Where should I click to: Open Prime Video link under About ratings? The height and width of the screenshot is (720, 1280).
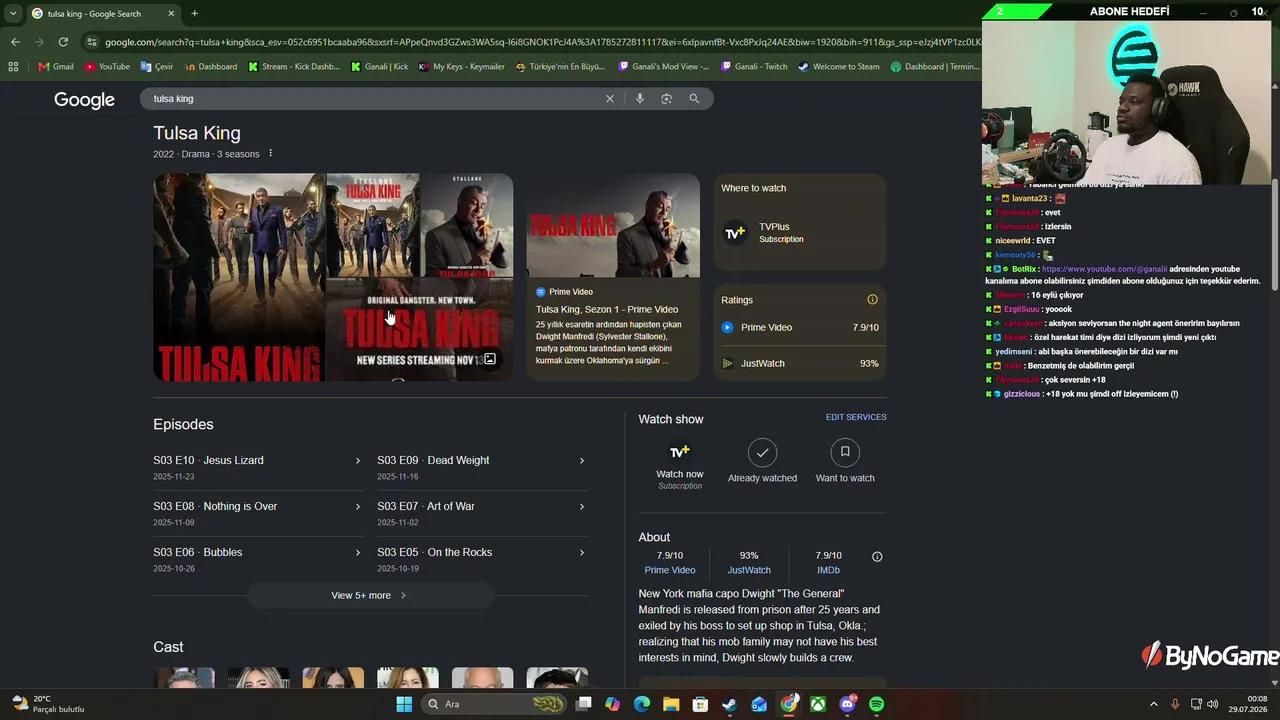670,570
